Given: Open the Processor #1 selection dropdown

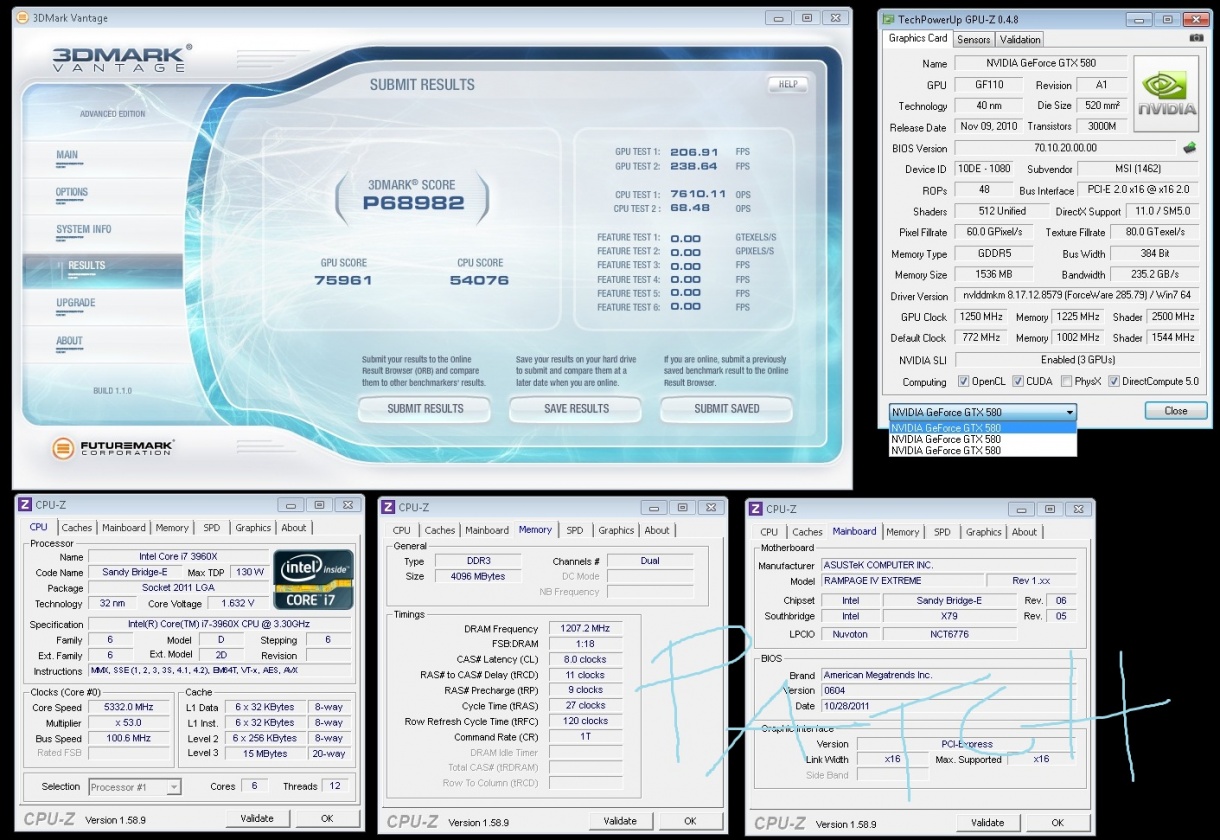Looking at the screenshot, I should pos(135,787).
